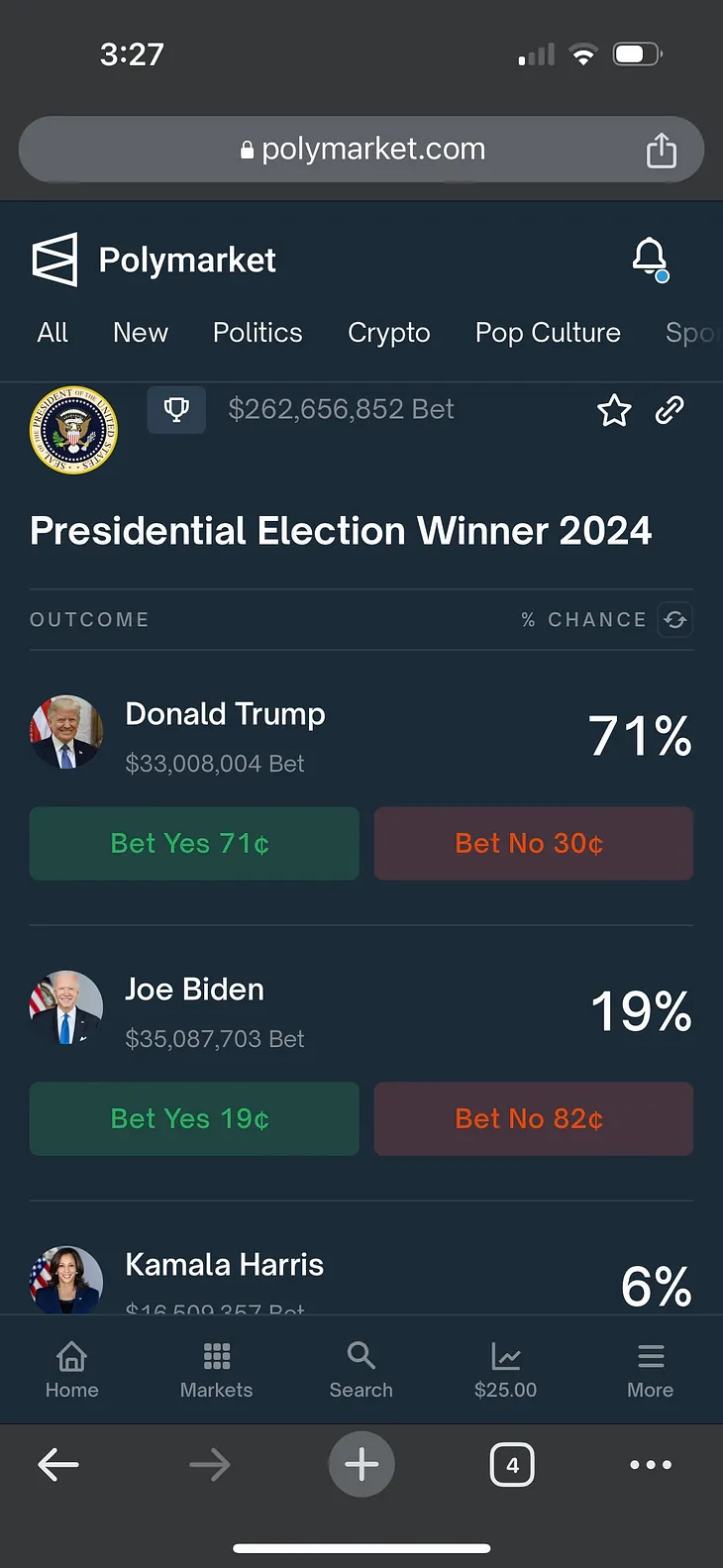Bet Yes 71¢ on Donald Trump
723x1568 pixels.
193,843
